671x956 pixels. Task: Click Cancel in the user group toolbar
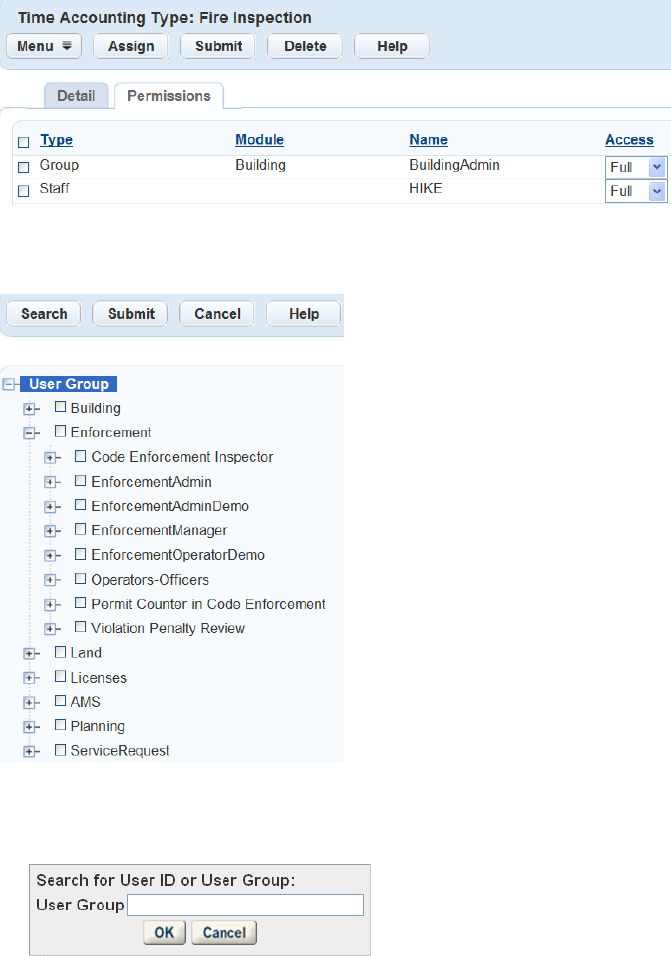click(x=218, y=314)
